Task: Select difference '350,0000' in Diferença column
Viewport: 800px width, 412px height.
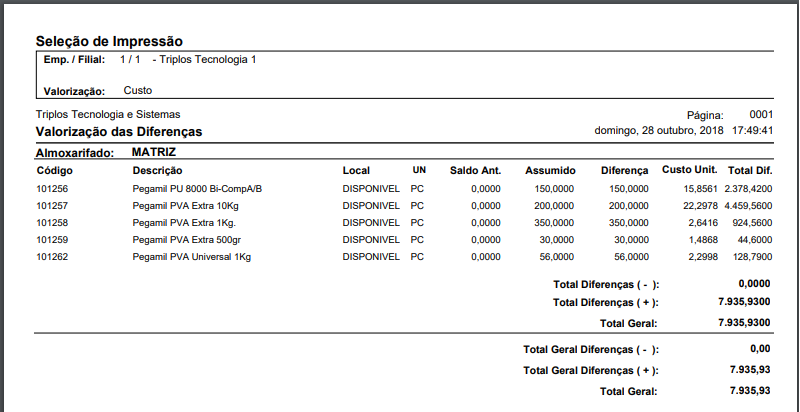Action: 629,223
